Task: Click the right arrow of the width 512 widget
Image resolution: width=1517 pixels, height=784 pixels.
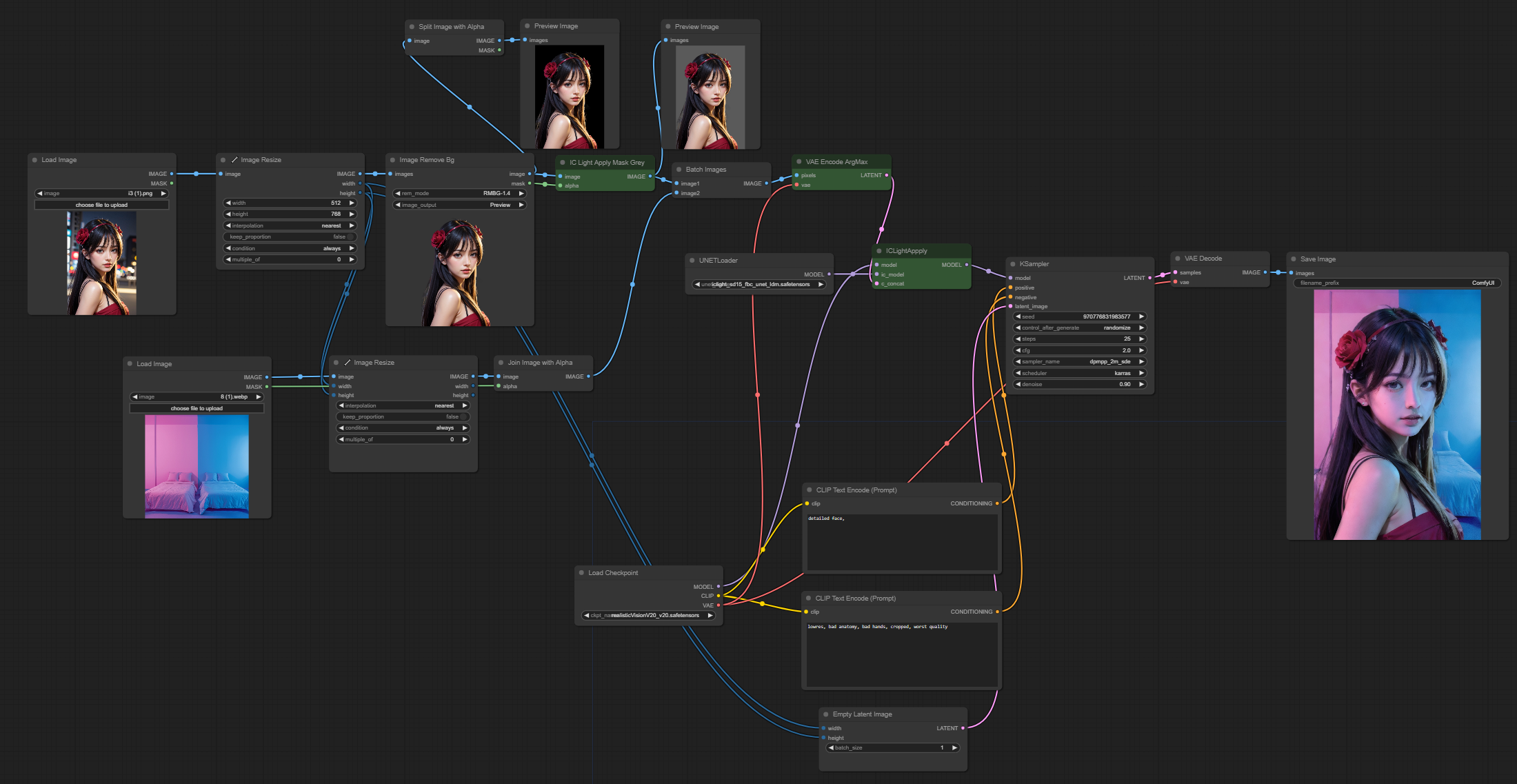Action: (352, 203)
